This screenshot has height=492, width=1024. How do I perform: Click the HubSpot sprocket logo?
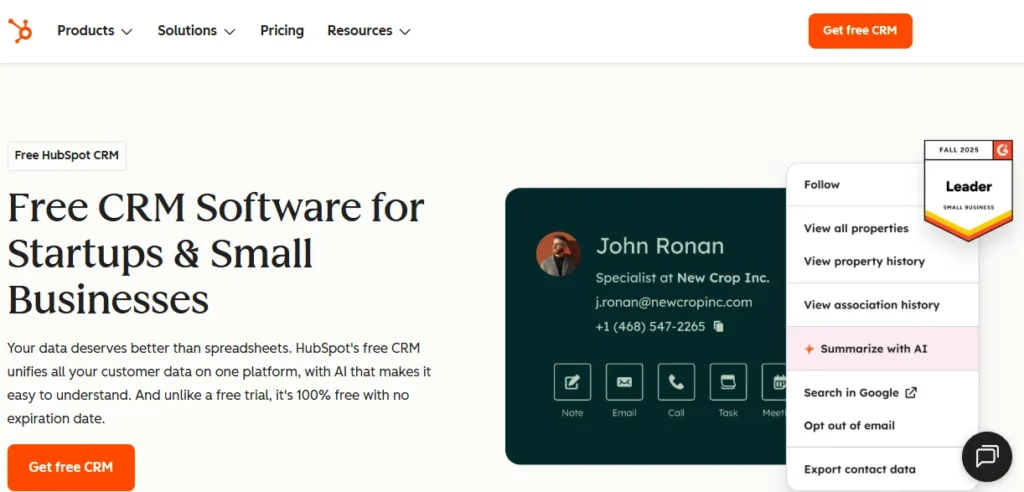[20, 31]
